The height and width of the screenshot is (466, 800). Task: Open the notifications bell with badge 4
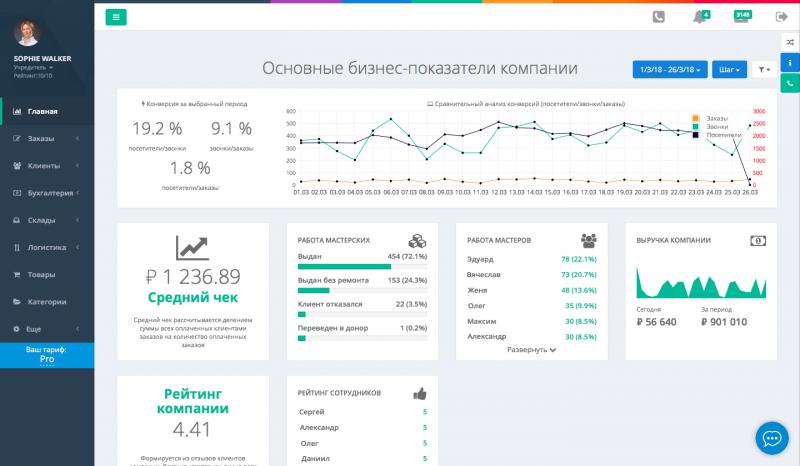point(699,16)
